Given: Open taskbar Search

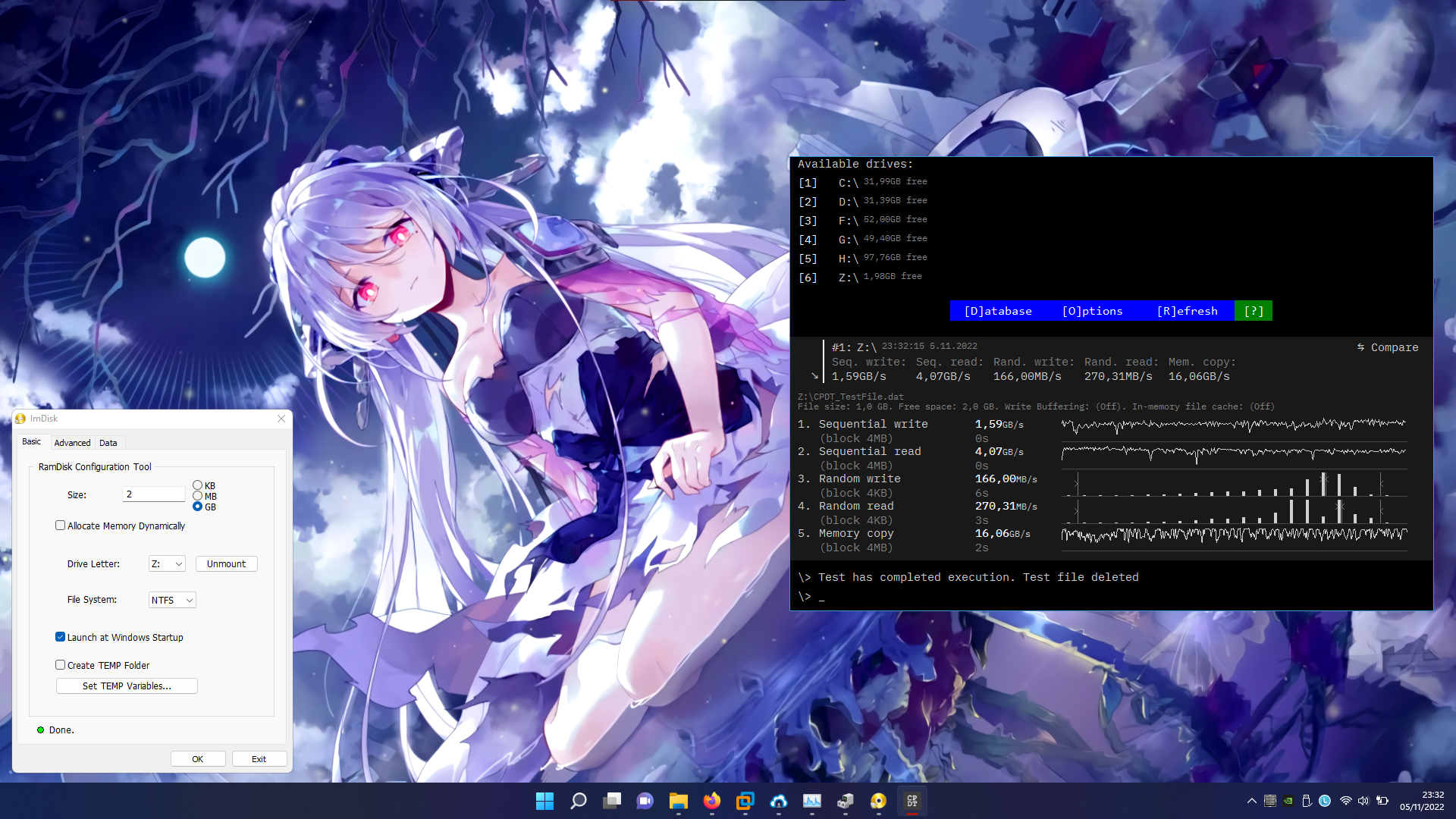Looking at the screenshot, I should pos(578,801).
